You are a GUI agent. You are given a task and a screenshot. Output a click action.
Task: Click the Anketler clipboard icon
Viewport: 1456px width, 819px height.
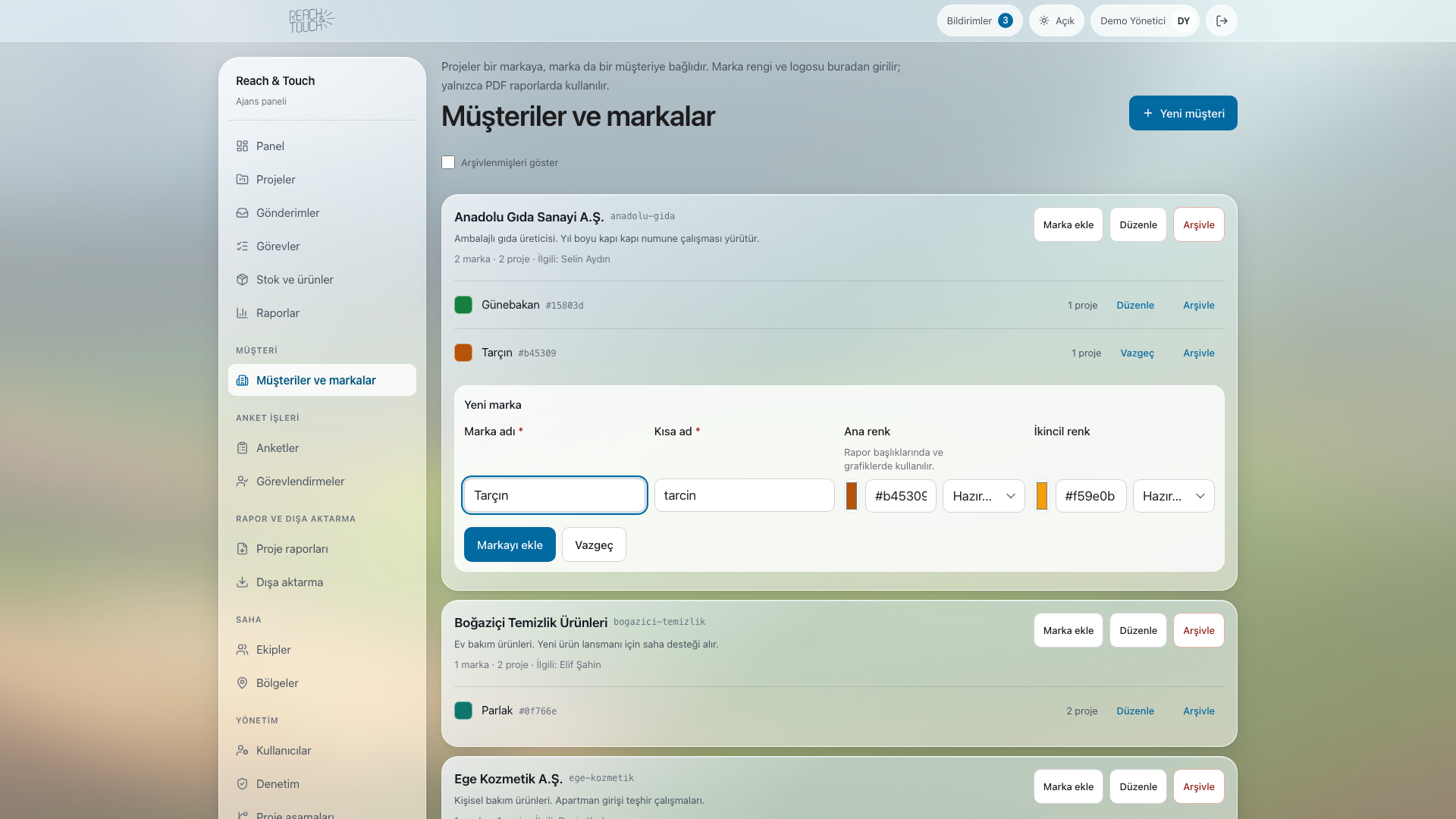coord(242,448)
